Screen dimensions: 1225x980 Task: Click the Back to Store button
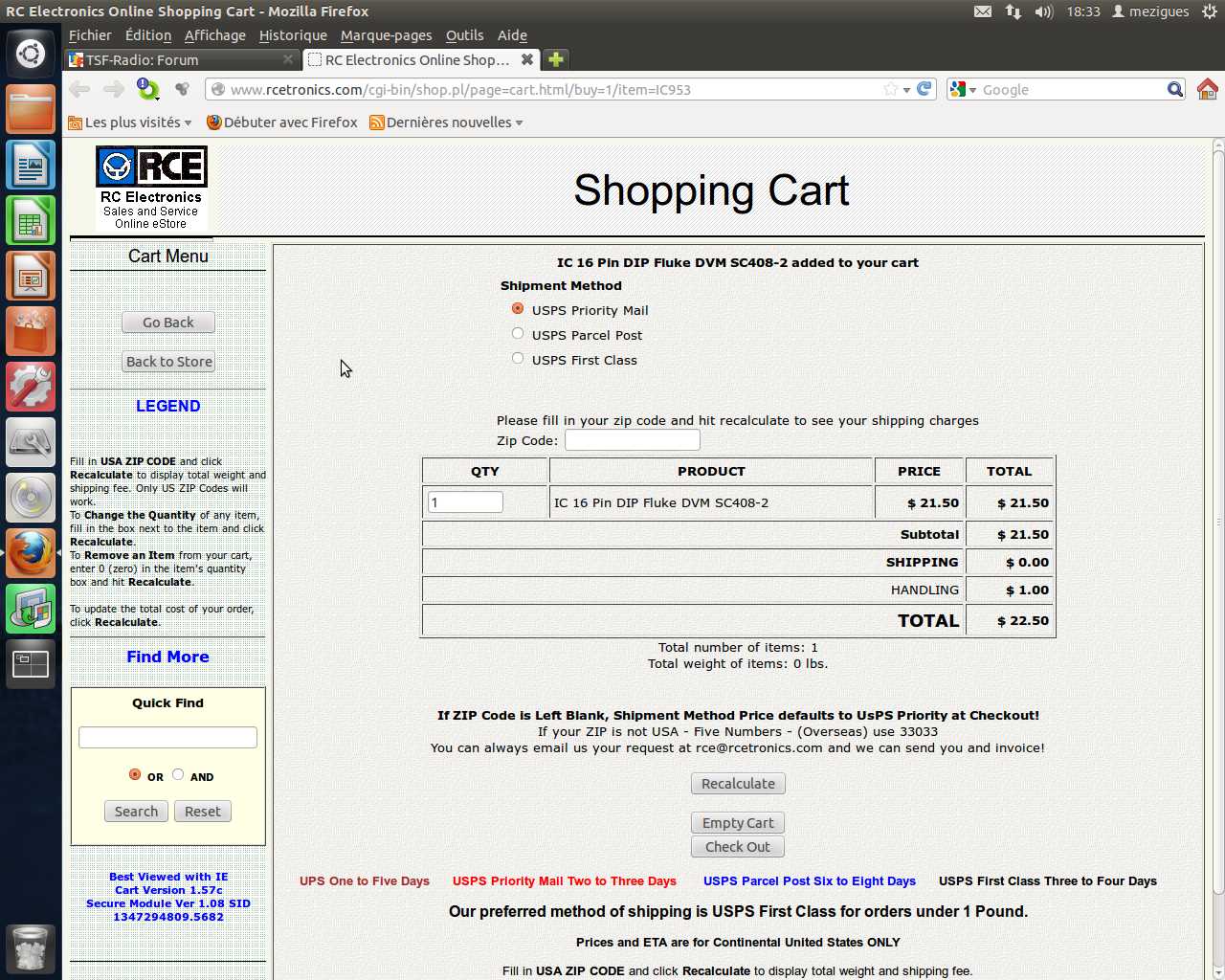[x=168, y=362]
